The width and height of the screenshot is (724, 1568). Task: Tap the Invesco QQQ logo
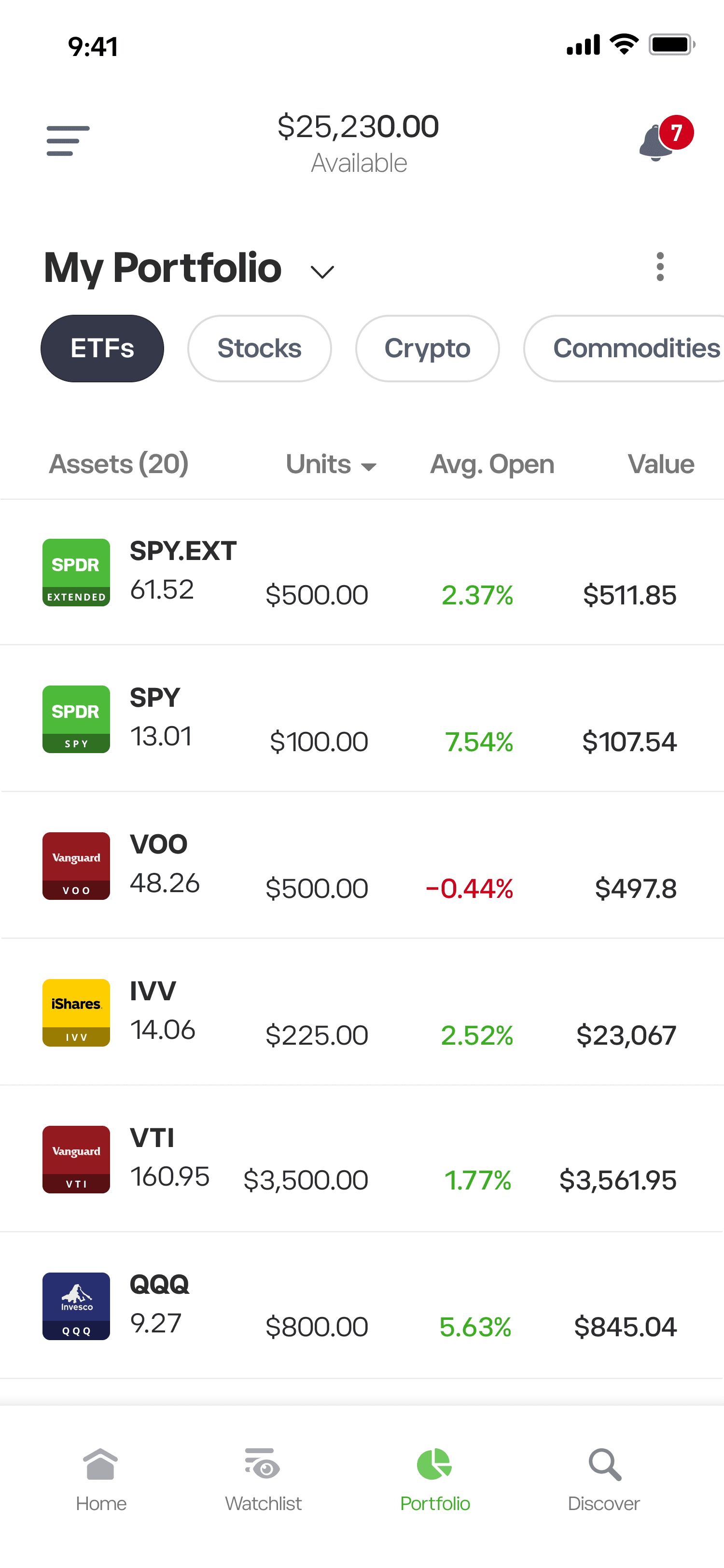click(x=76, y=1306)
